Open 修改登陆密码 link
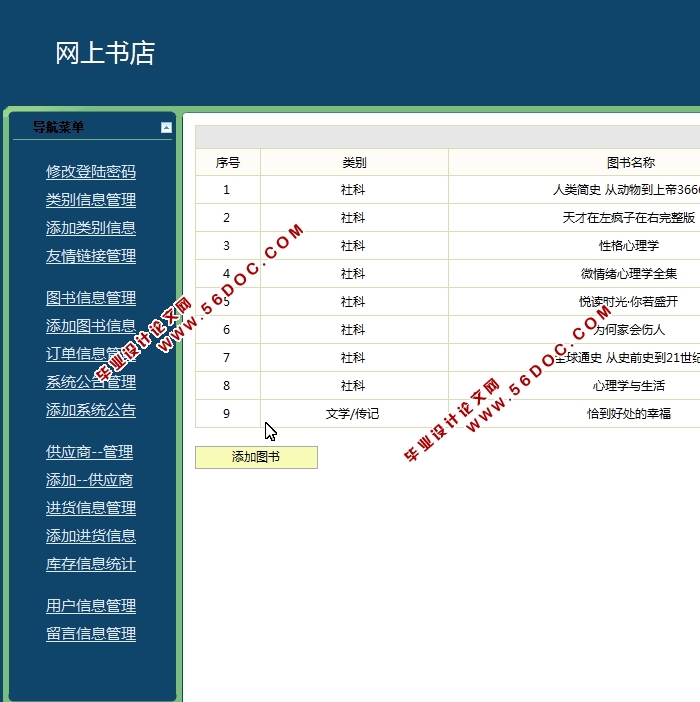The height and width of the screenshot is (702, 700). coord(91,171)
